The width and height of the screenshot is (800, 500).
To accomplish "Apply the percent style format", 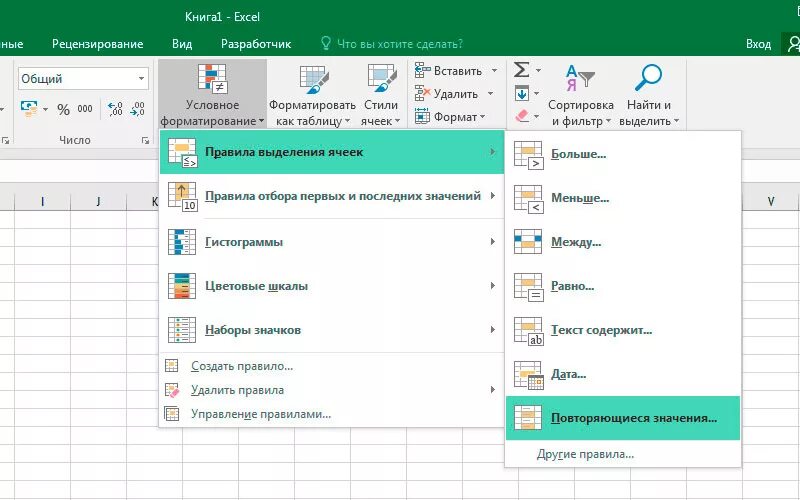I will (x=63, y=109).
